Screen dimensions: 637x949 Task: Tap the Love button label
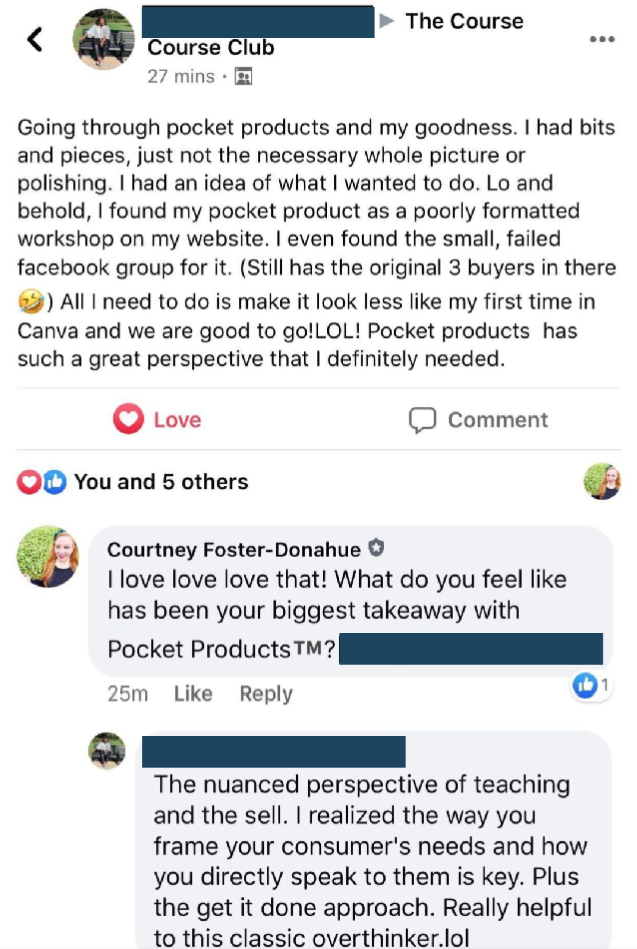tap(177, 420)
